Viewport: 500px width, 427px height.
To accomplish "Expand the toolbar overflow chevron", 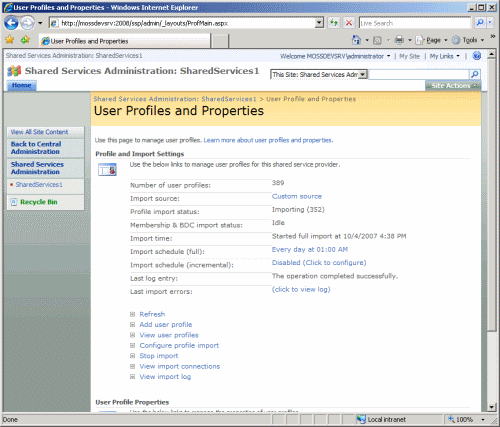I will click(x=493, y=36).
